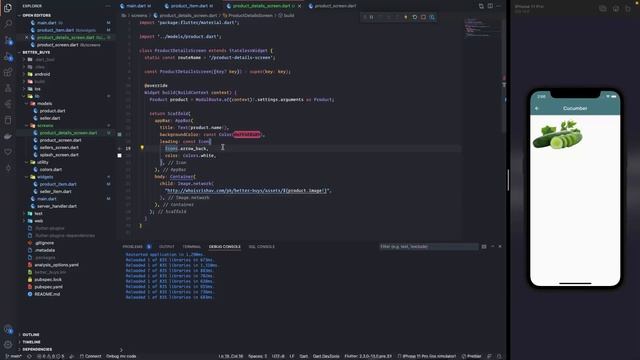Tap the back arrow in Cucumber app bar

[x=537, y=109]
